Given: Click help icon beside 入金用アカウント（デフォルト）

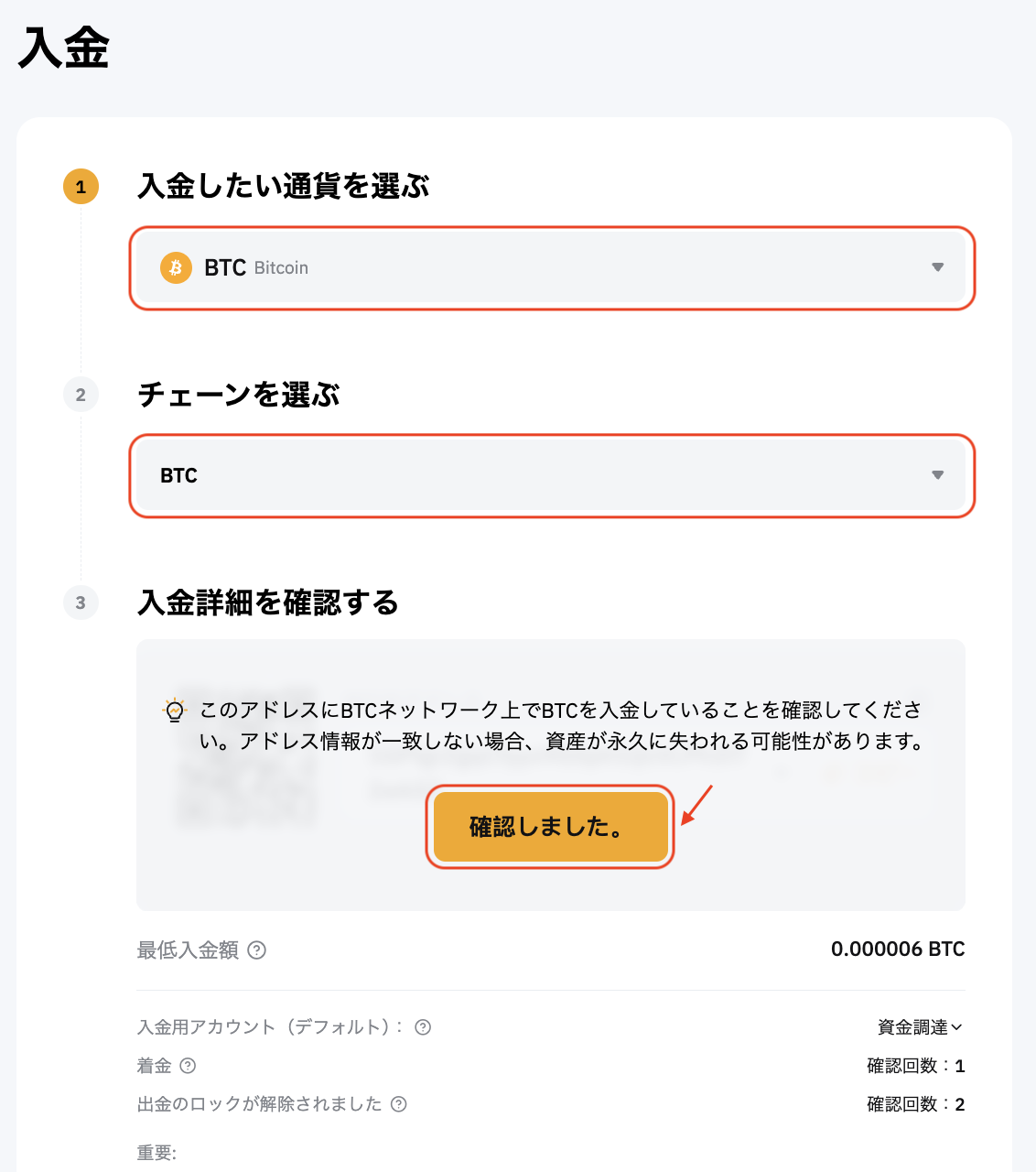Looking at the screenshot, I should click(423, 1027).
